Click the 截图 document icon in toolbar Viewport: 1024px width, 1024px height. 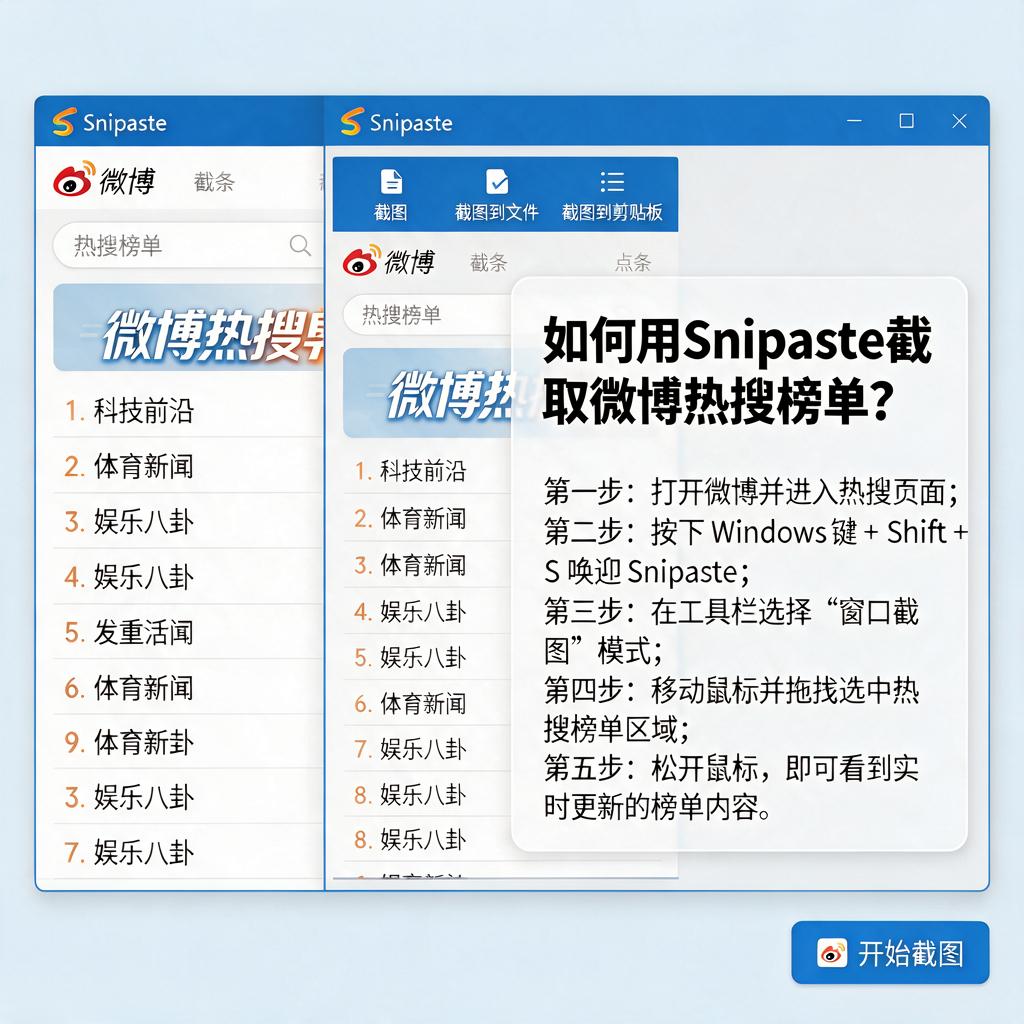391,182
